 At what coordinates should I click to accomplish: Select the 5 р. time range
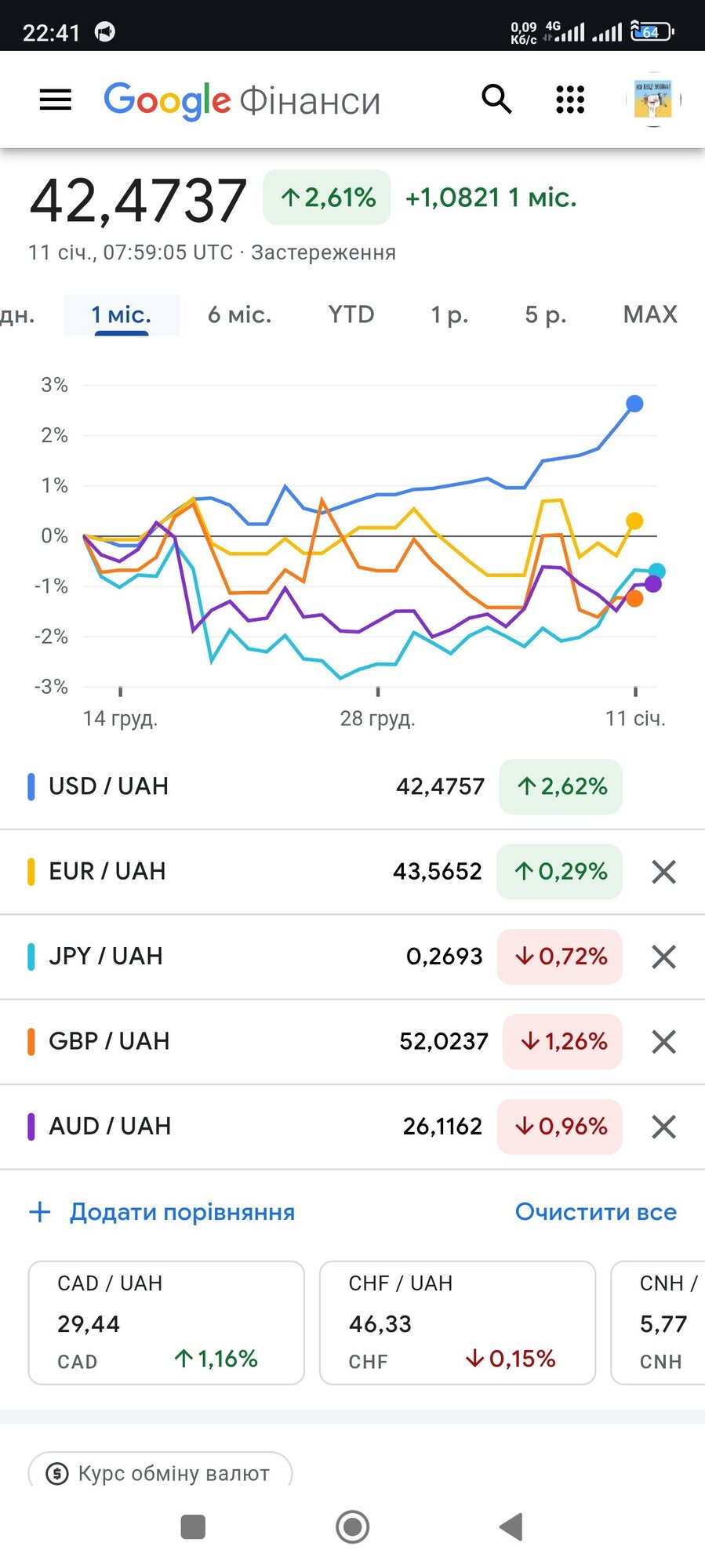tap(545, 315)
